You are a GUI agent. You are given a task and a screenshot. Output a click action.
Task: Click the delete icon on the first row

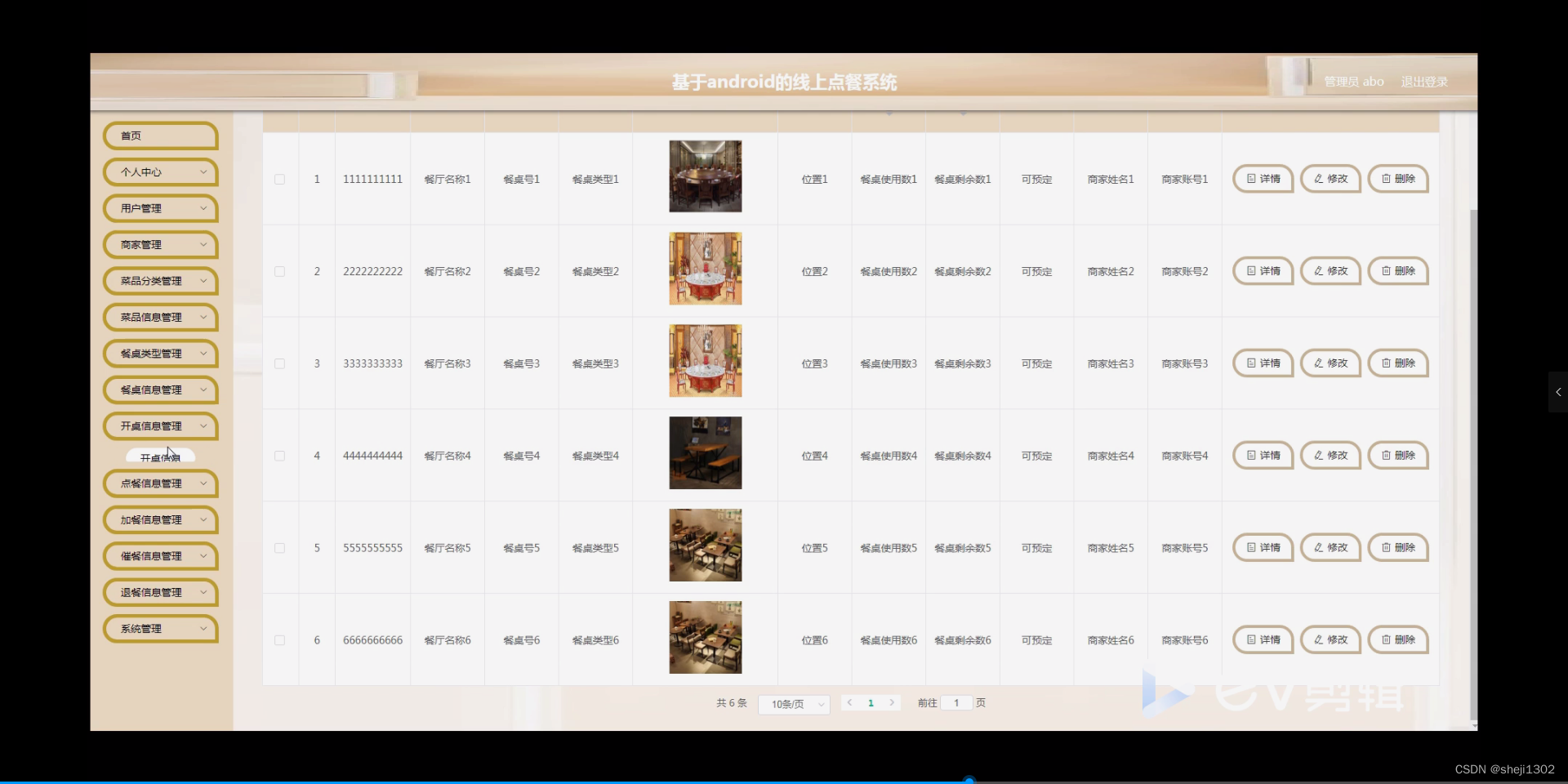coord(1397,179)
